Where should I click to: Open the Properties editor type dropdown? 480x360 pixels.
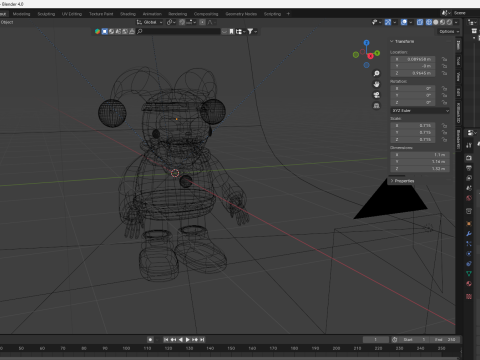click(471, 133)
